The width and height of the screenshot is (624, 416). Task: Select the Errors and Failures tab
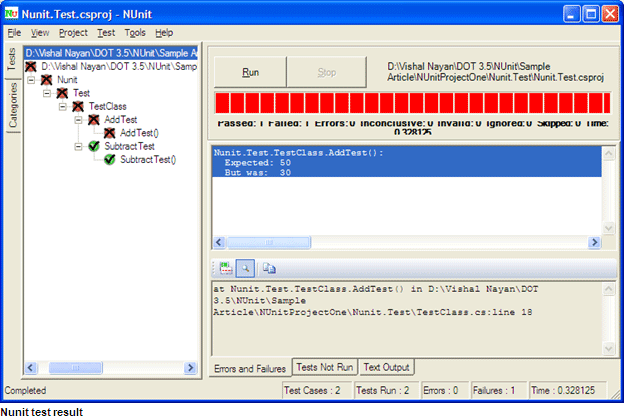coord(250,368)
